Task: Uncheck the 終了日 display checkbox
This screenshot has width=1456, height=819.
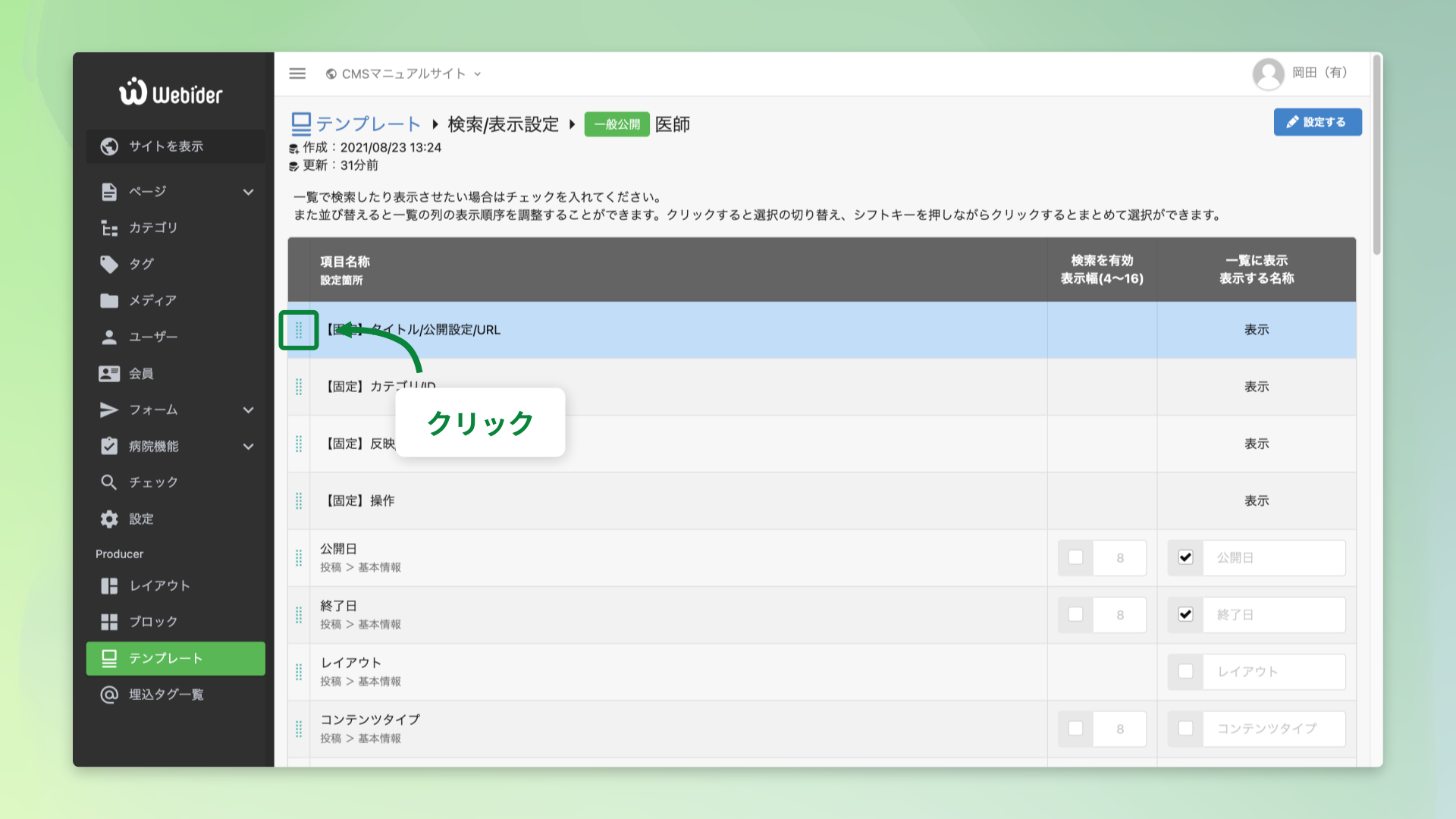Action: point(1185,614)
